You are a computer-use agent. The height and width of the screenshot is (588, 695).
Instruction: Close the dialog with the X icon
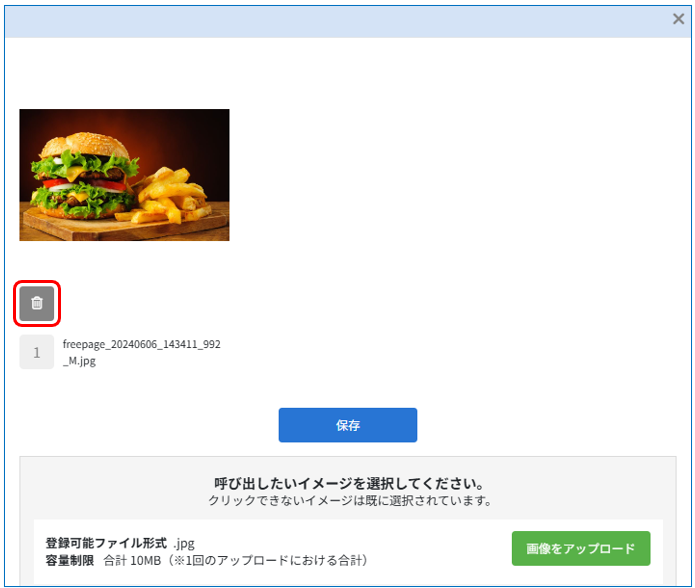pyautogui.click(x=678, y=19)
